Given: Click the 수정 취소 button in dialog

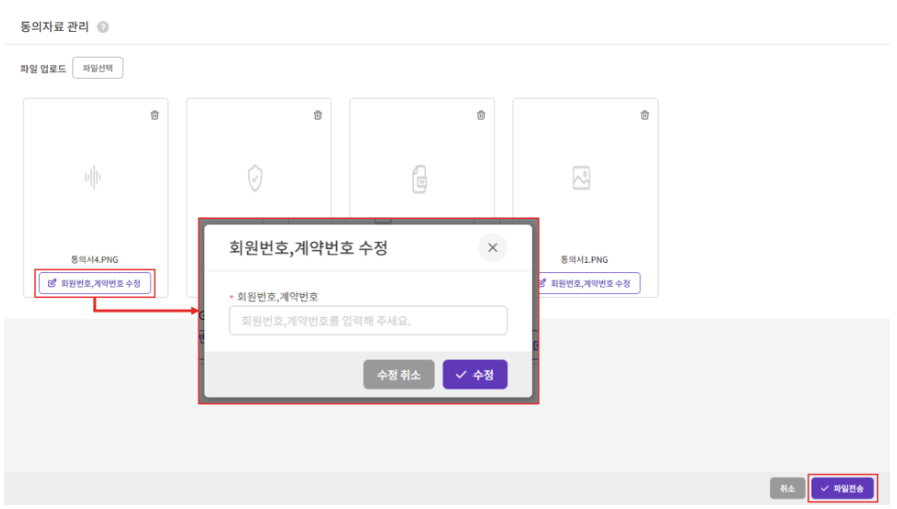Looking at the screenshot, I should click(x=399, y=375).
